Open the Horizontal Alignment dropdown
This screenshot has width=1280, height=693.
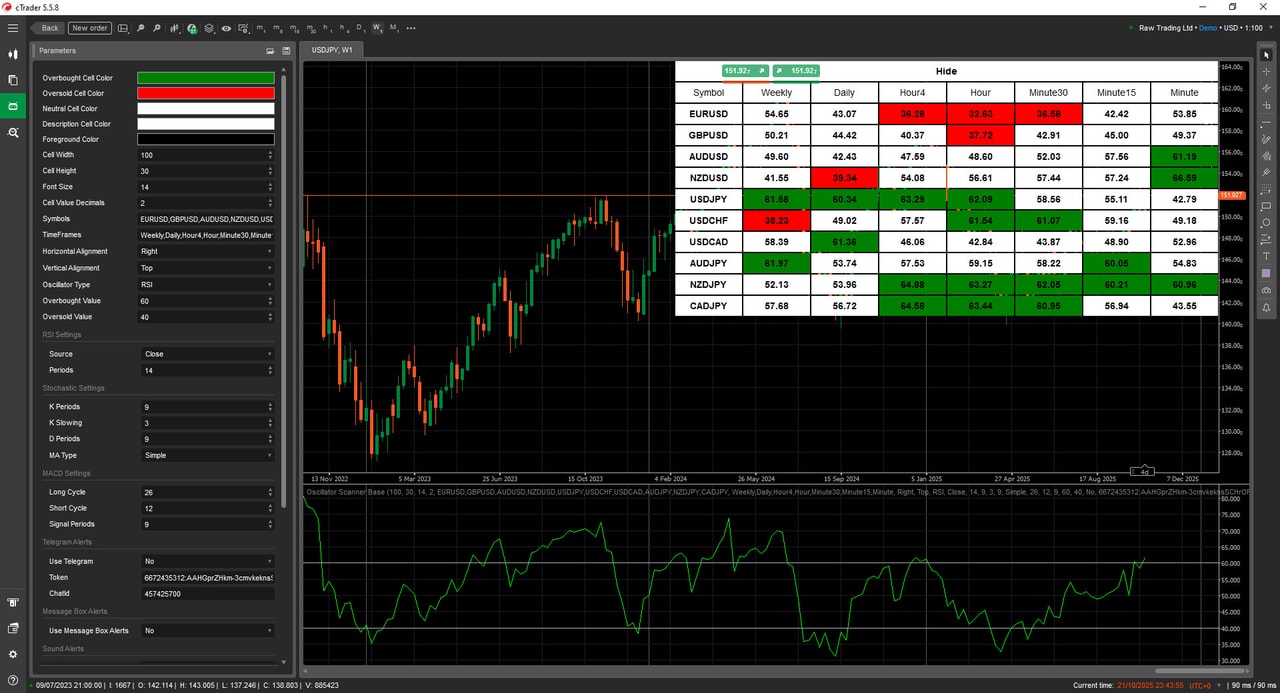205,252
